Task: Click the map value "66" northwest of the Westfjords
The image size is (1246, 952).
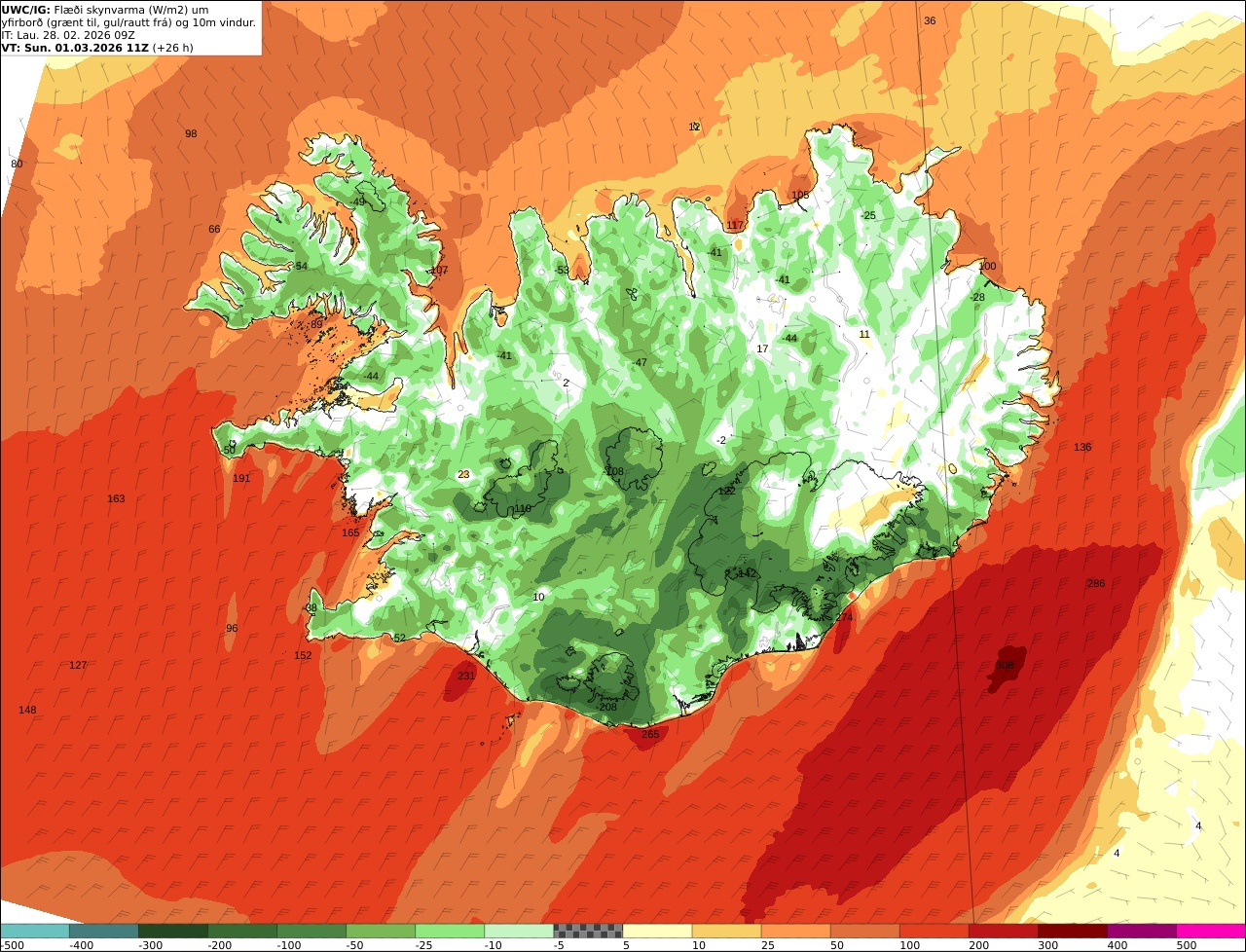Action: point(214,230)
